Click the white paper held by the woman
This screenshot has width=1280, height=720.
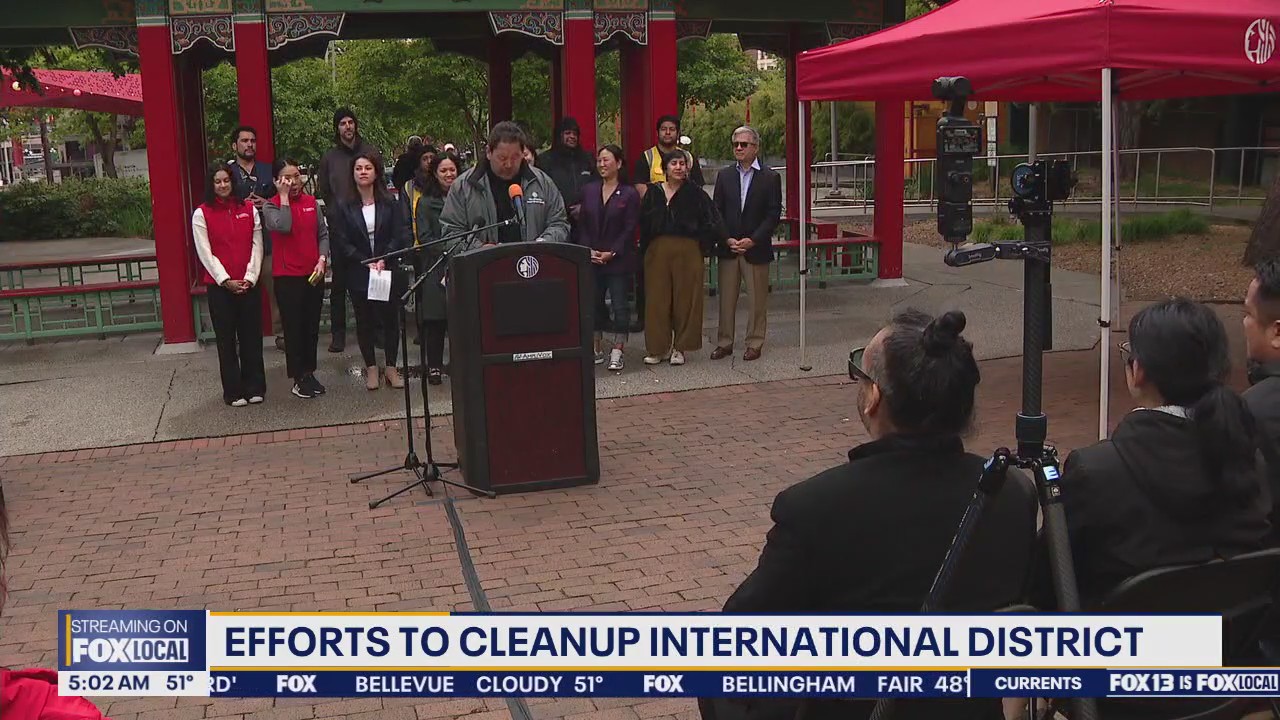coord(379,284)
